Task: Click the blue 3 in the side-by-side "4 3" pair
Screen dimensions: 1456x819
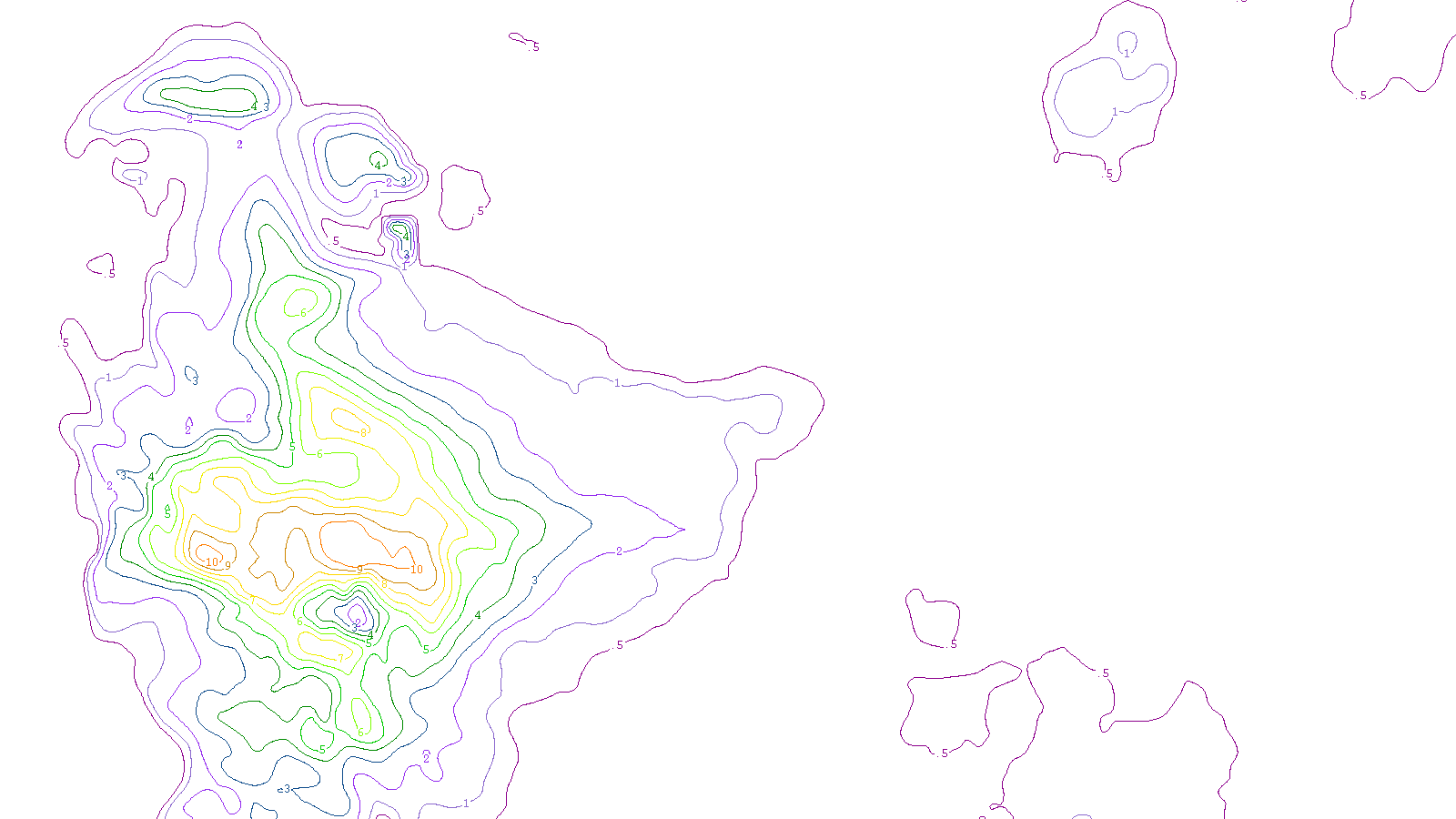Action: point(266,107)
